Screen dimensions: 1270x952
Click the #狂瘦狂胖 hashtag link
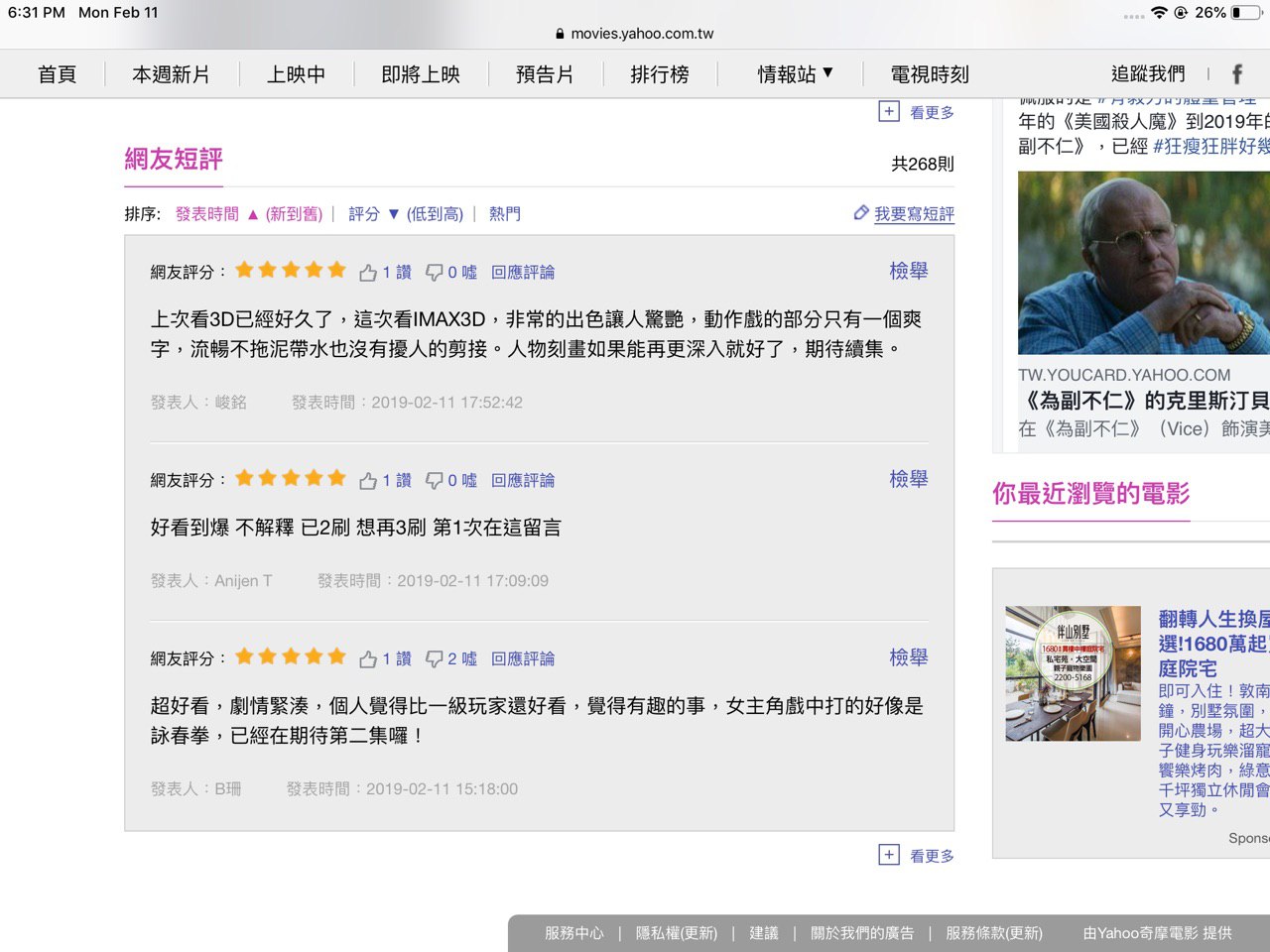[1211, 147]
